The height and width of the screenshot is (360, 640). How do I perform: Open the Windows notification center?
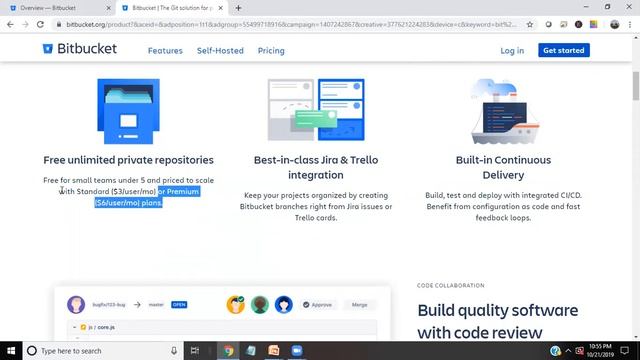(x=624, y=351)
